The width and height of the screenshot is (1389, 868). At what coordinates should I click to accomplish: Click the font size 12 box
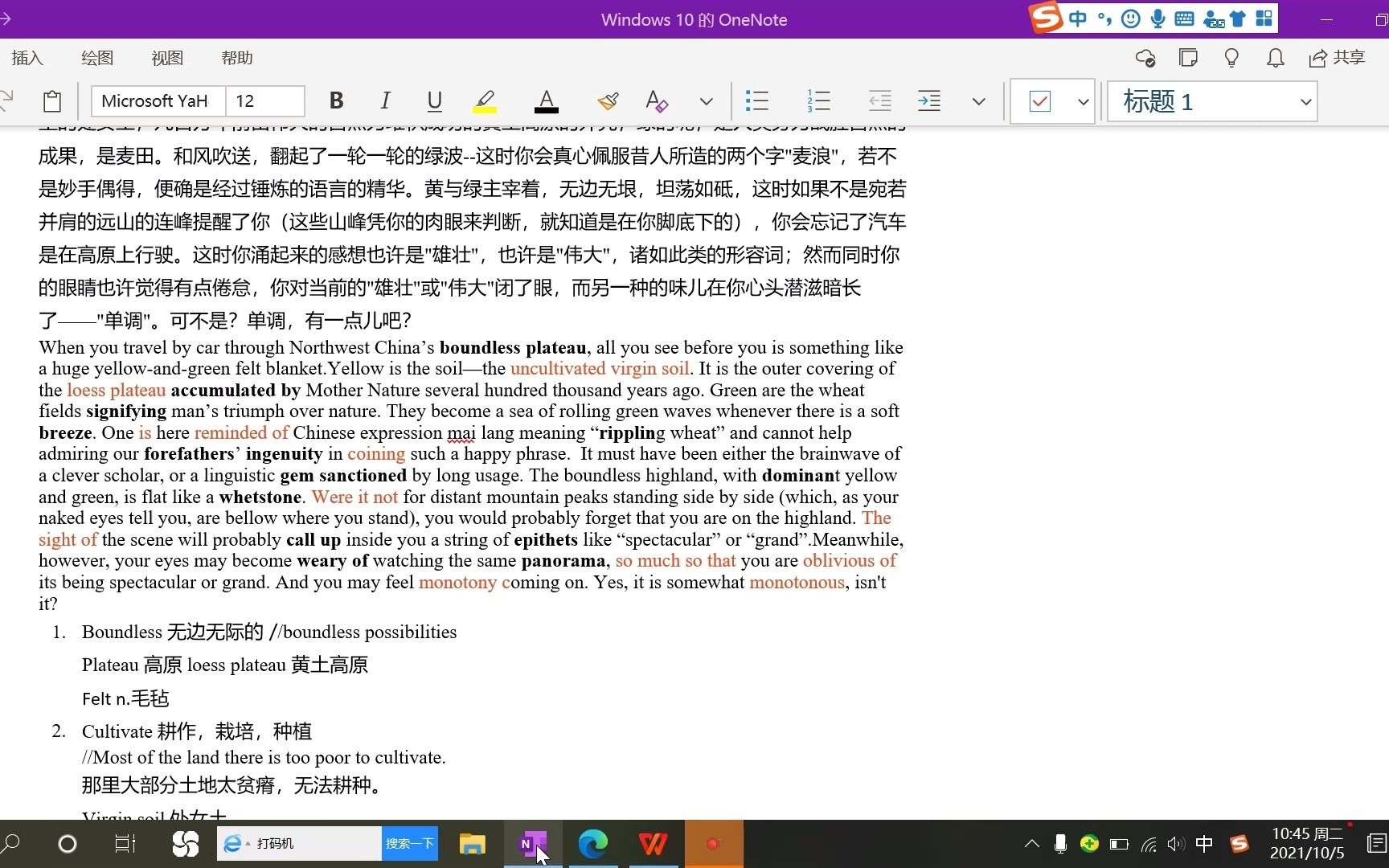(264, 101)
